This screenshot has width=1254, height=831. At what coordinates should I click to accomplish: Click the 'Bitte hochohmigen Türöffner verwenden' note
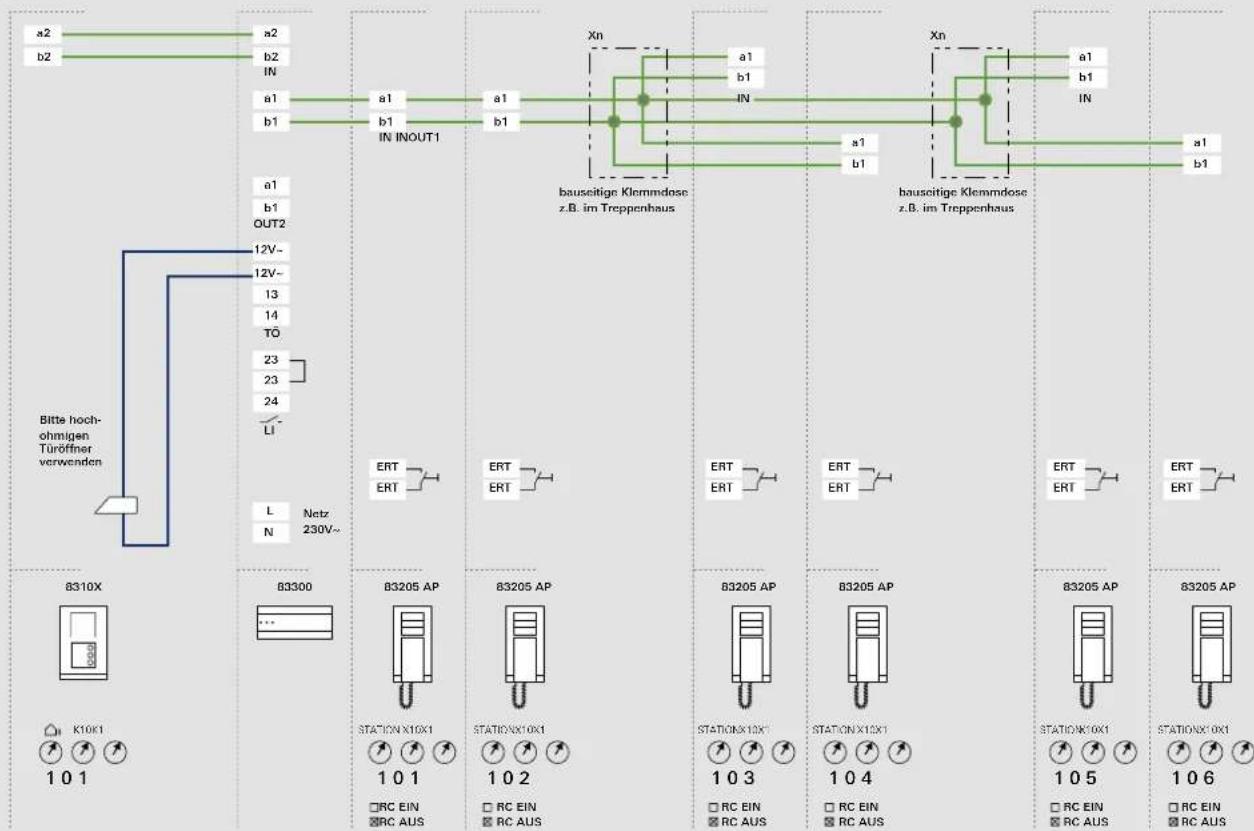point(71,441)
